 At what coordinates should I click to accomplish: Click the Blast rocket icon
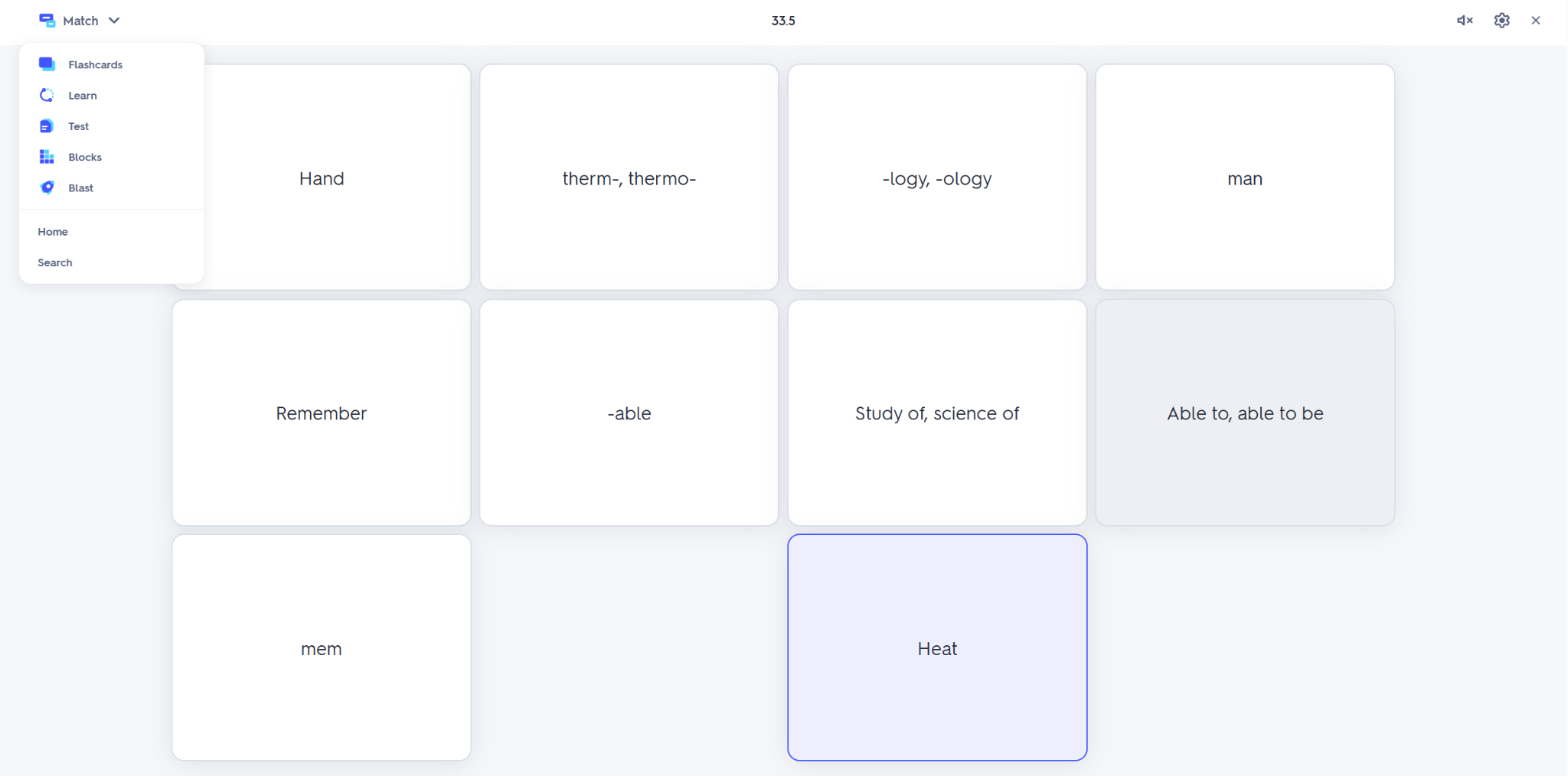click(x=47, y=187)
